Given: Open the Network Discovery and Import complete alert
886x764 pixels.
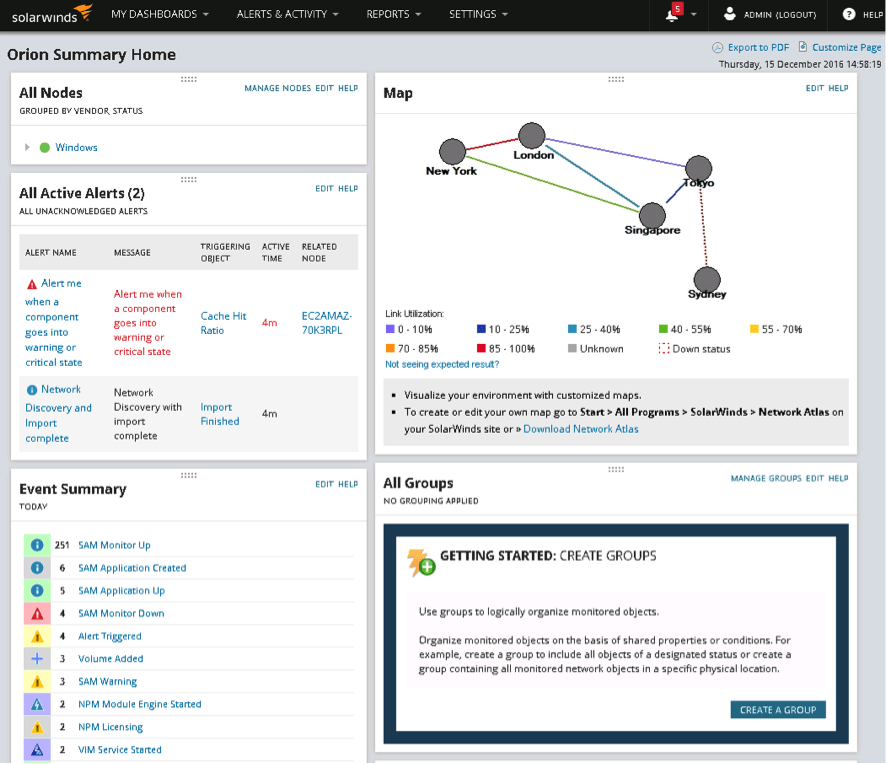Looking at the screenshot, I should [x=58, y=414].
